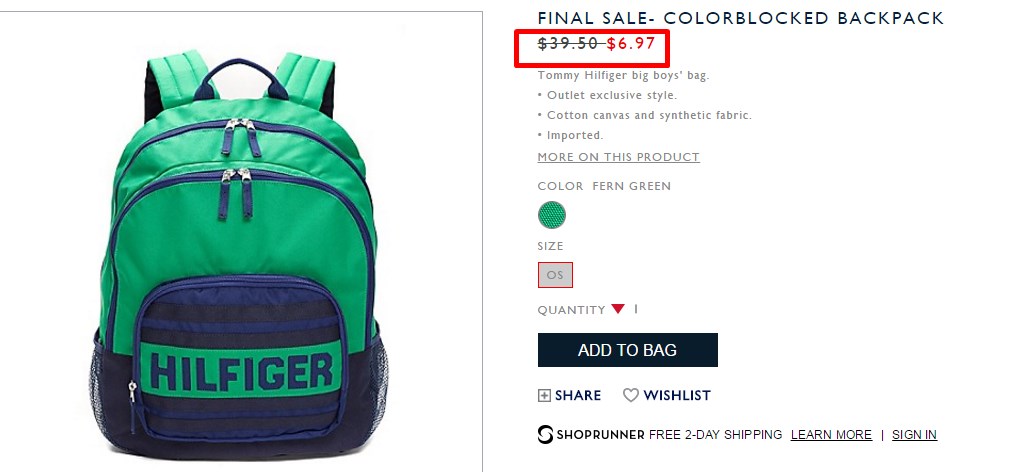Click the crossed-out $39.50 original price

coord(568,44)
